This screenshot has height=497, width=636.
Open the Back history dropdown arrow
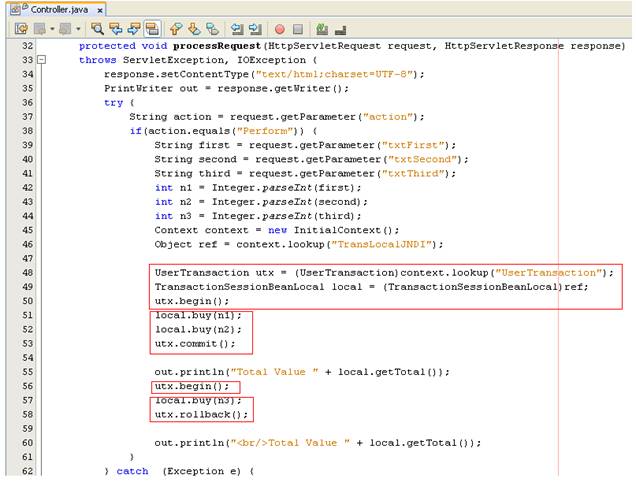(52, 29)
